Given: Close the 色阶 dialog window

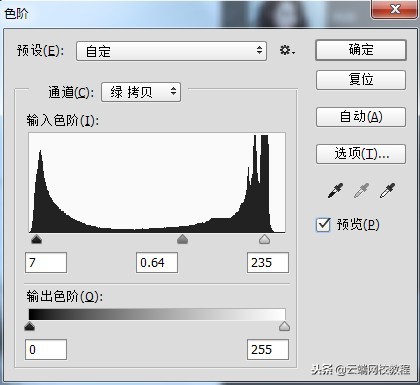Looking at the screenshot, I should [395, 9].
